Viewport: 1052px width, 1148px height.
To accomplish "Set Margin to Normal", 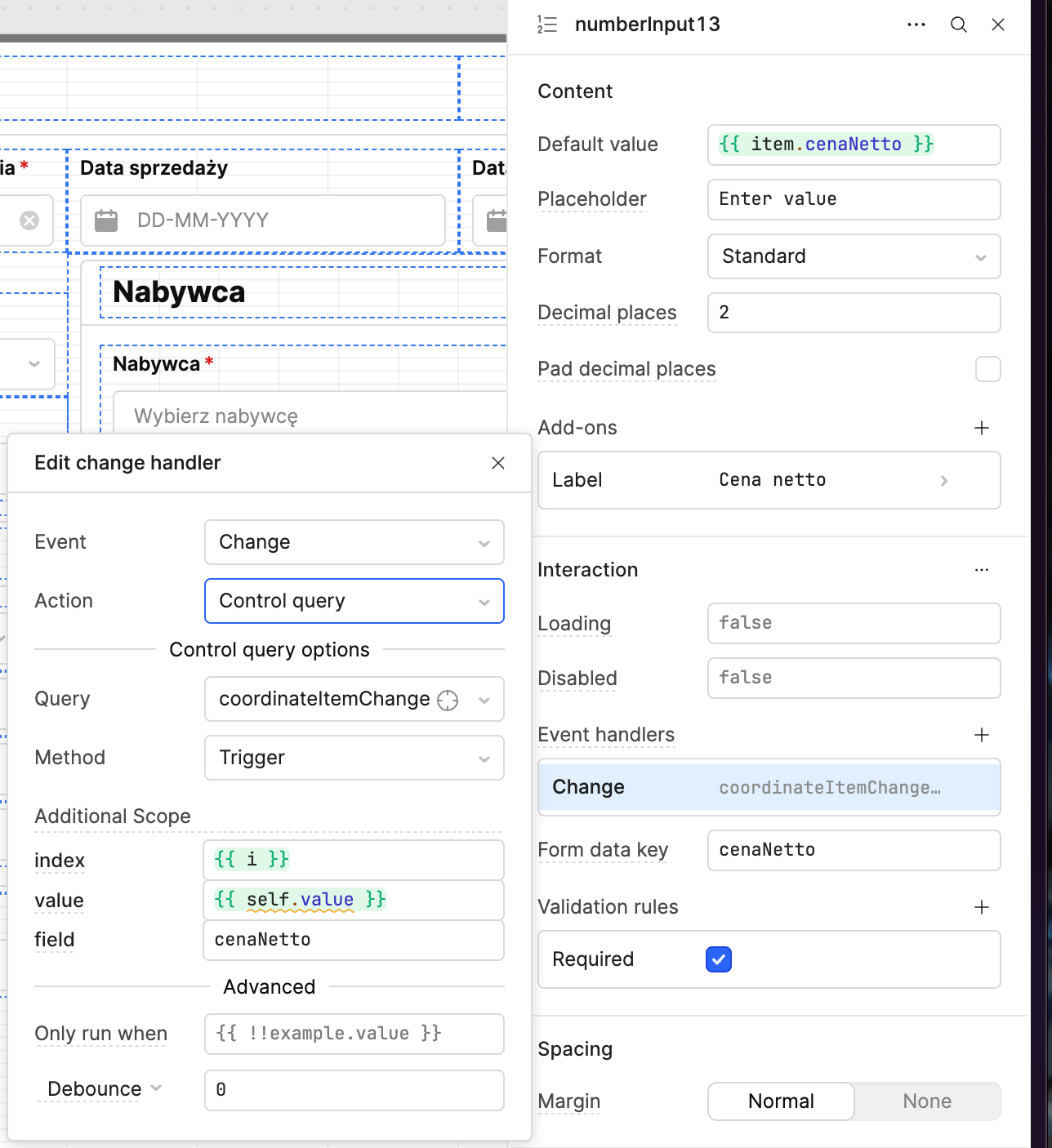I will pyautogui.click(x=781, y=1101).
